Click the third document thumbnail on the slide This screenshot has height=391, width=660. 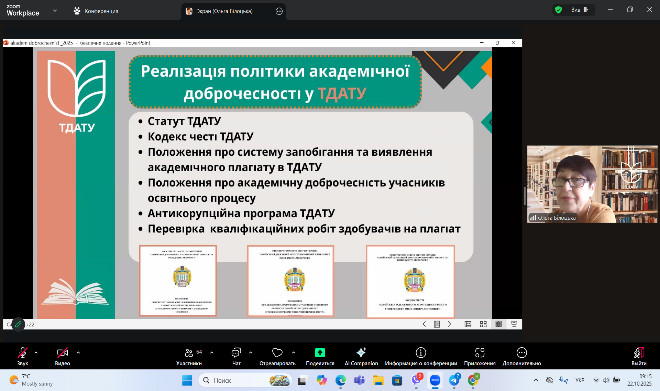coord(410,282)
